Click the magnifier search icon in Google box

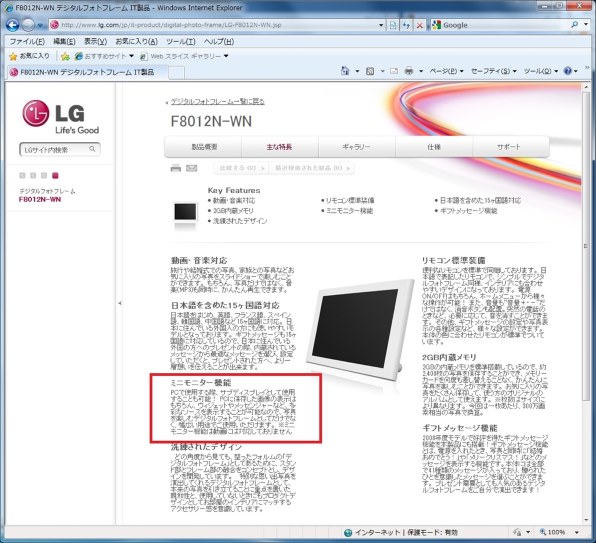(574, 25)
